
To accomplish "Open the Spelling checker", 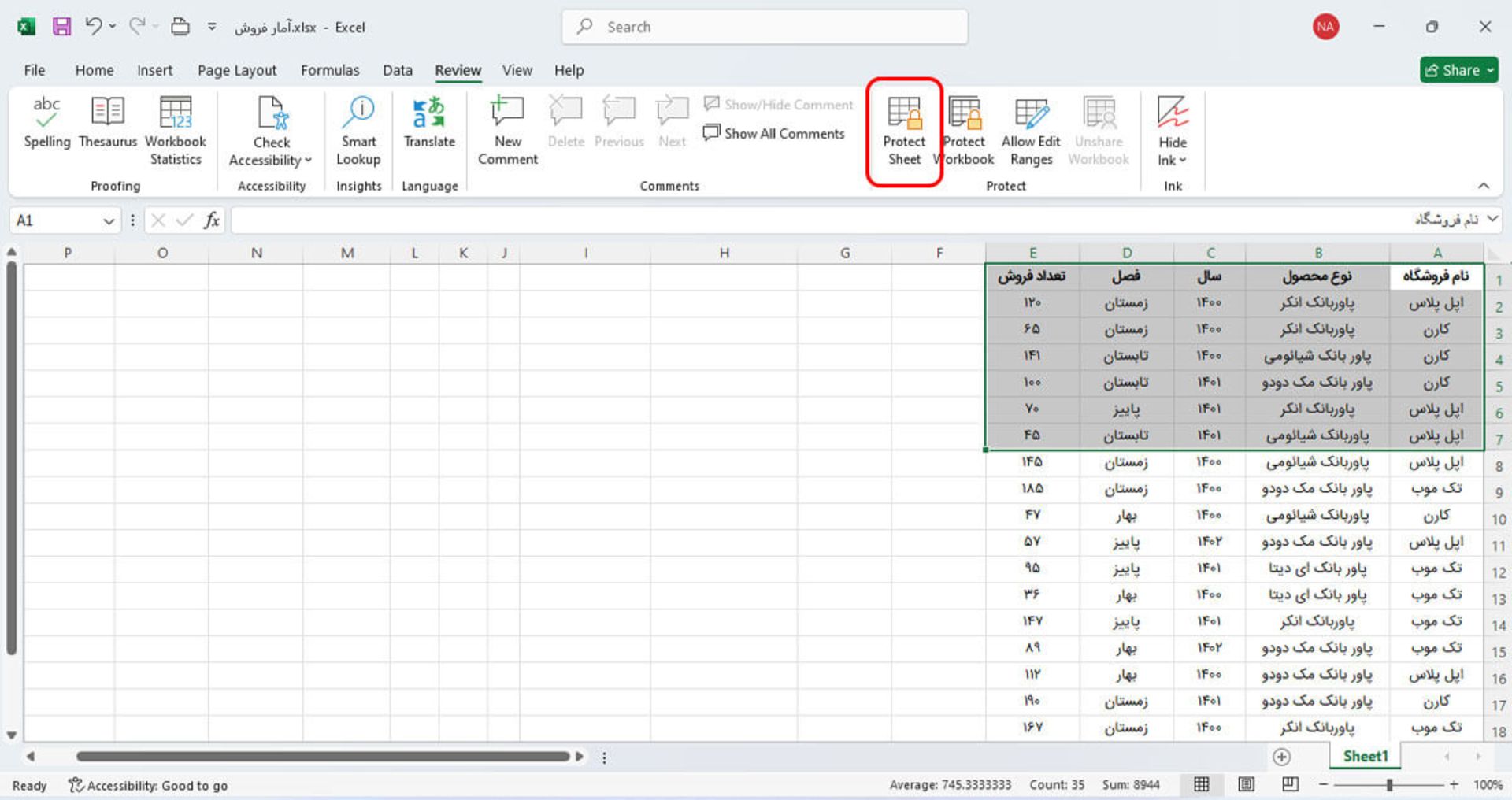I will click(x=46, y=123).
